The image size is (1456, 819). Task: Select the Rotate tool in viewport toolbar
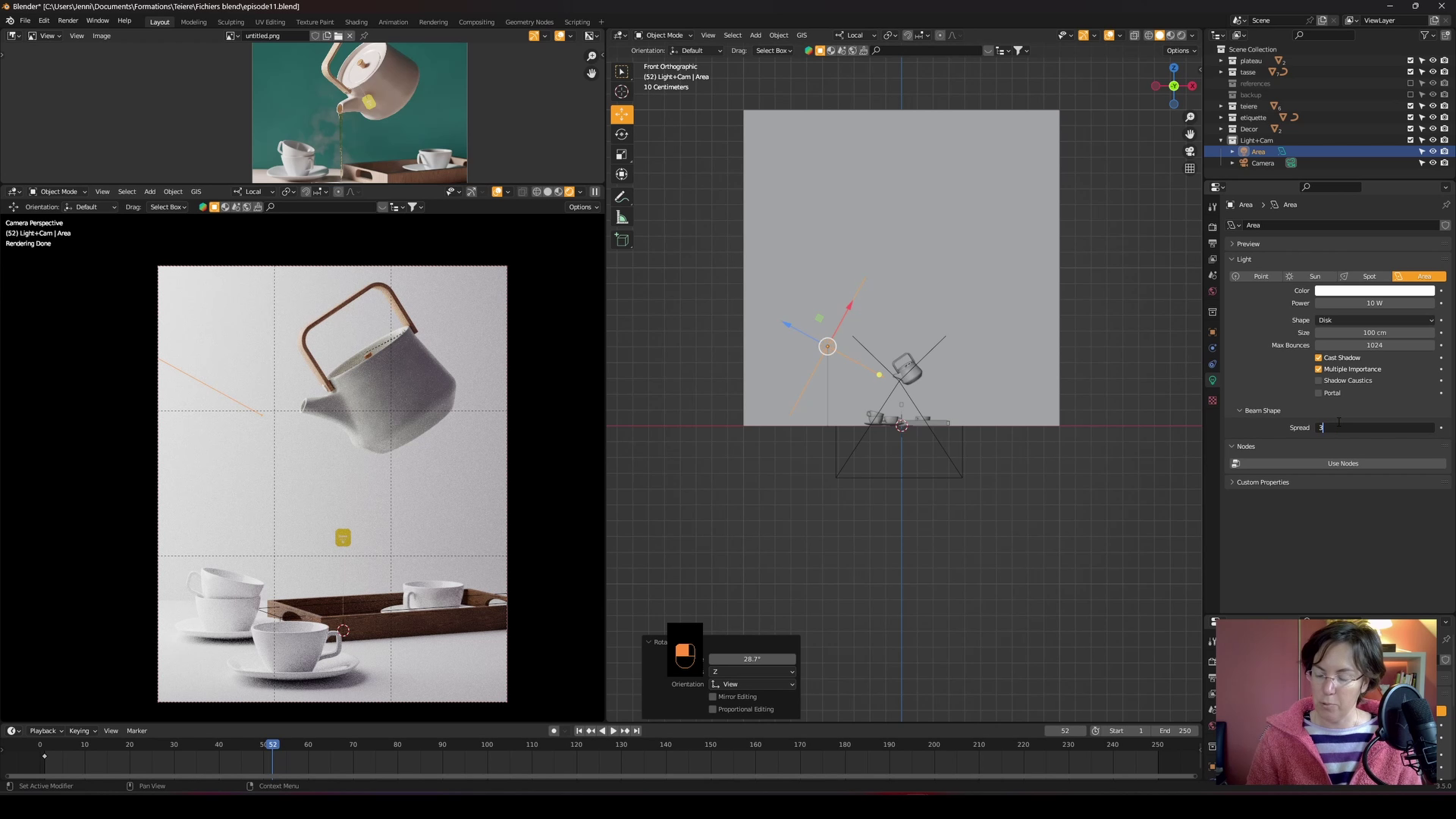coord(622,134)
